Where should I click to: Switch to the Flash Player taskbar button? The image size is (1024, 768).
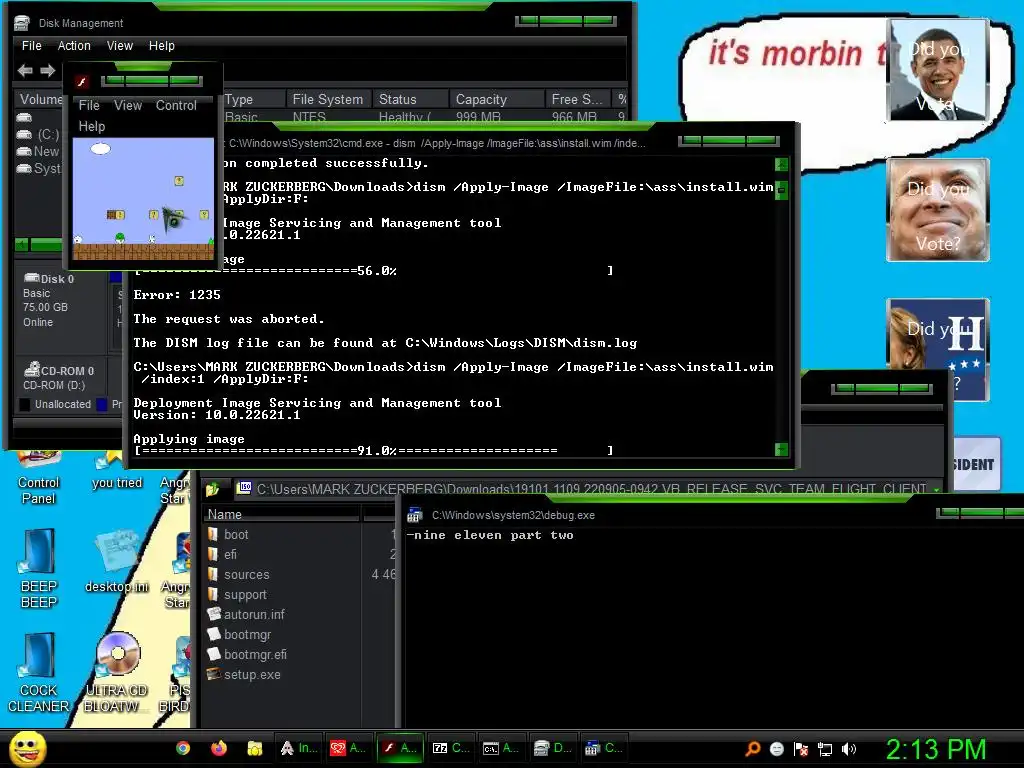click(400, 748)
